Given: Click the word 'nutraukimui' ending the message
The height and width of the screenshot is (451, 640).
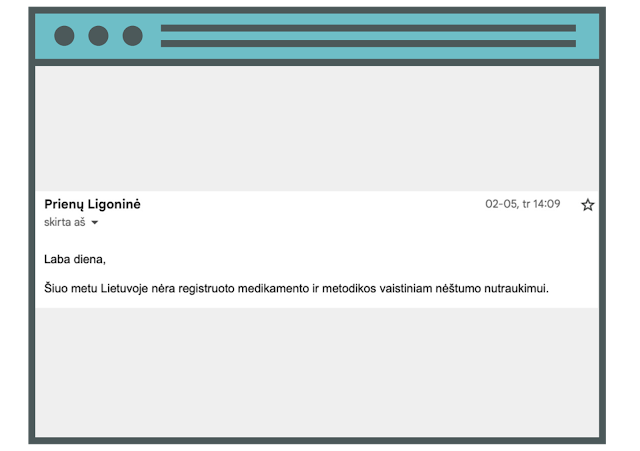Looking at the screenshot, I should click(516, 289).
